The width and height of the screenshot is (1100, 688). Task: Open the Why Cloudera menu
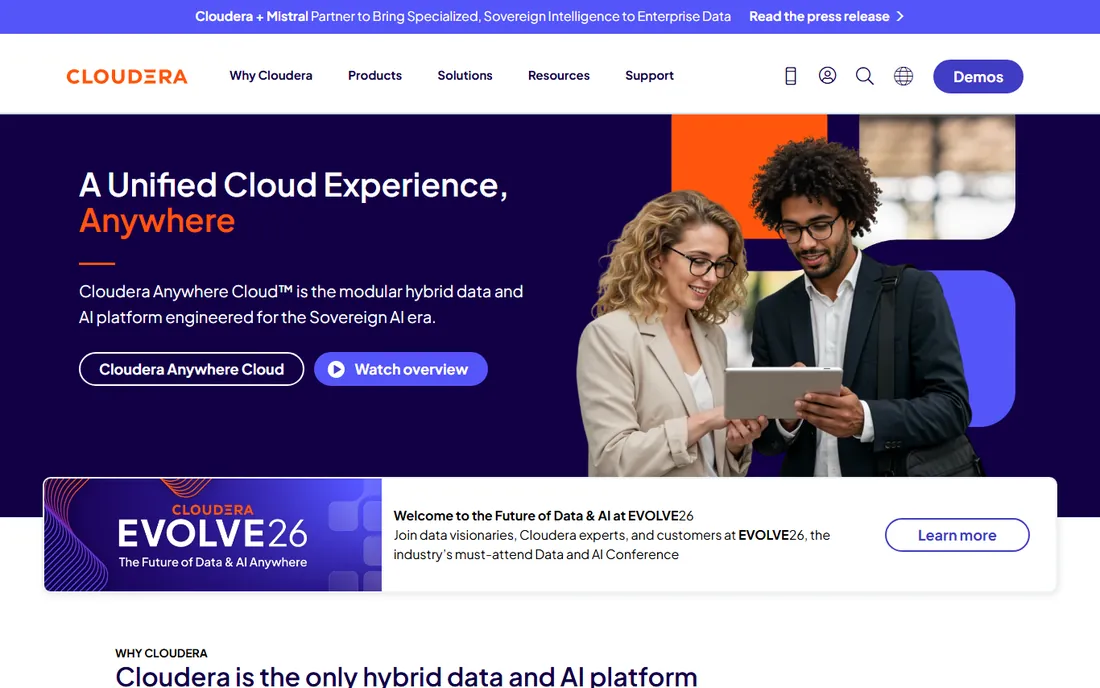[271, 75]
